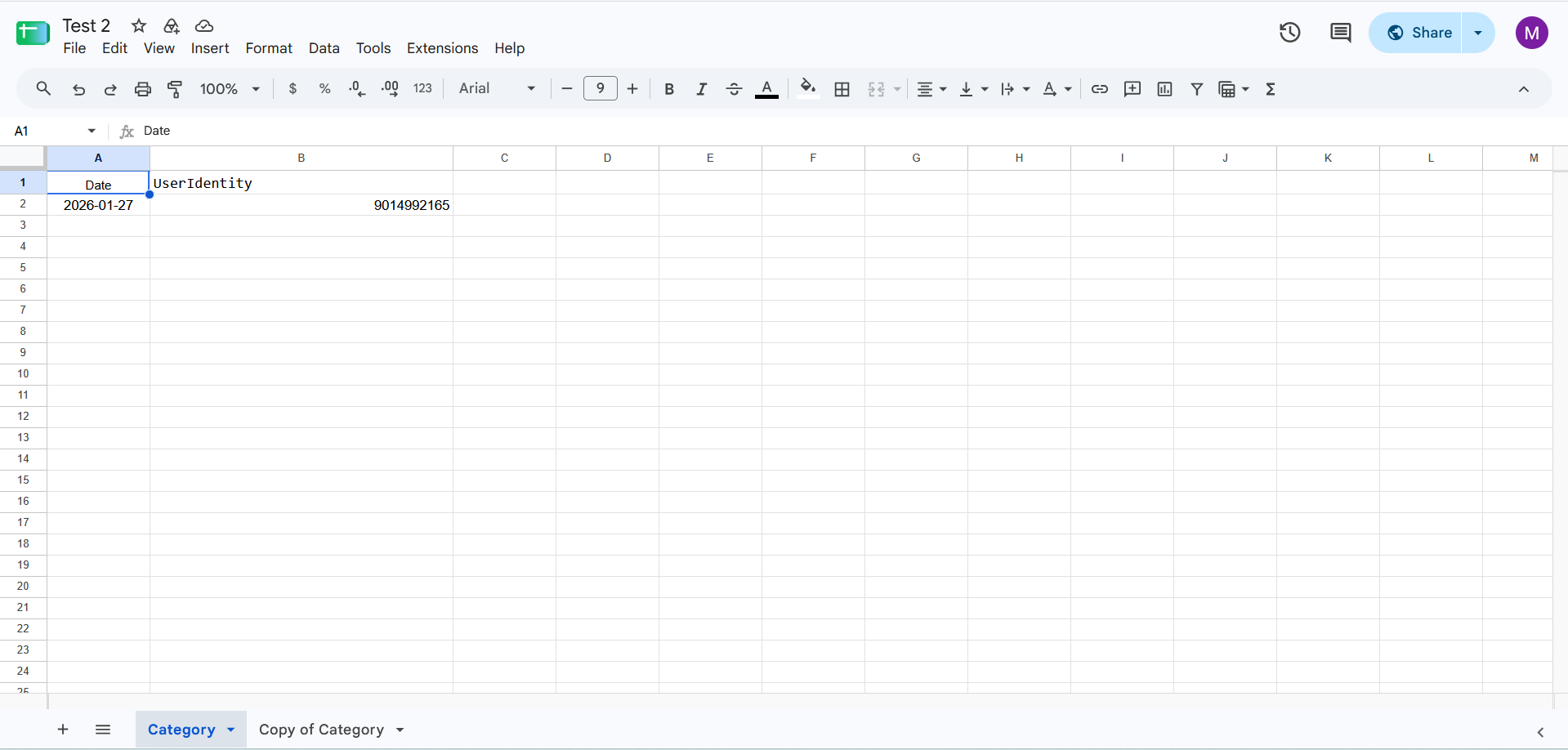Open version history clock icon
Viewport: 1568px width, 750px height.
pyautogui.click(x=1290, y=33)
